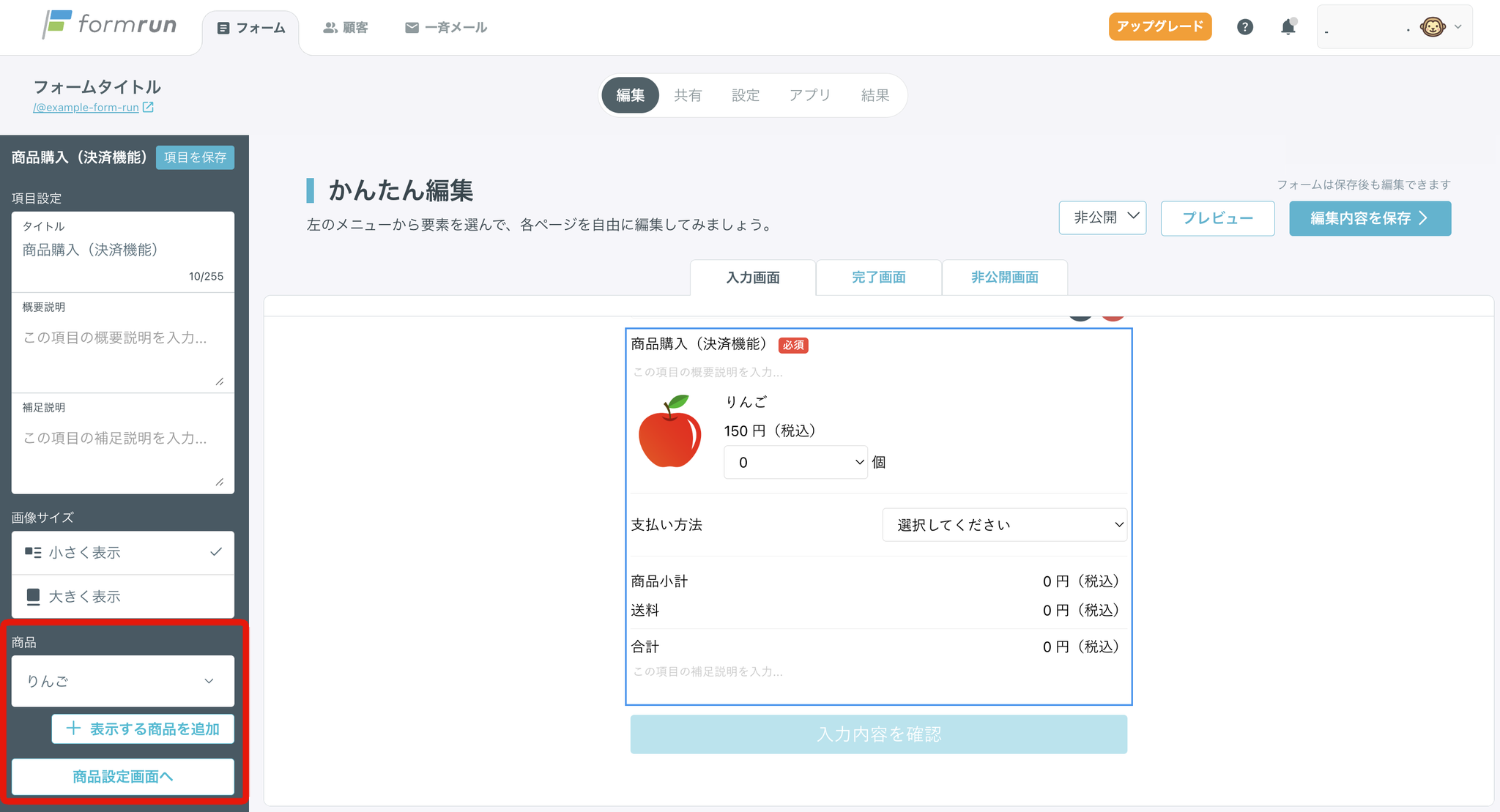
Task: Switch to the 完了画面 tab
Action: pyautogui.click(x=878, y=278)
